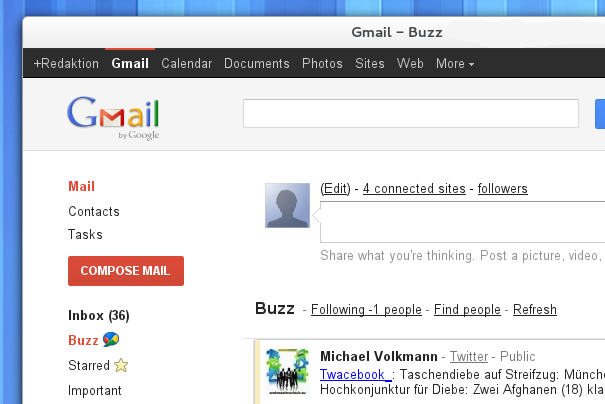Select Sites in the top bar

370,63
